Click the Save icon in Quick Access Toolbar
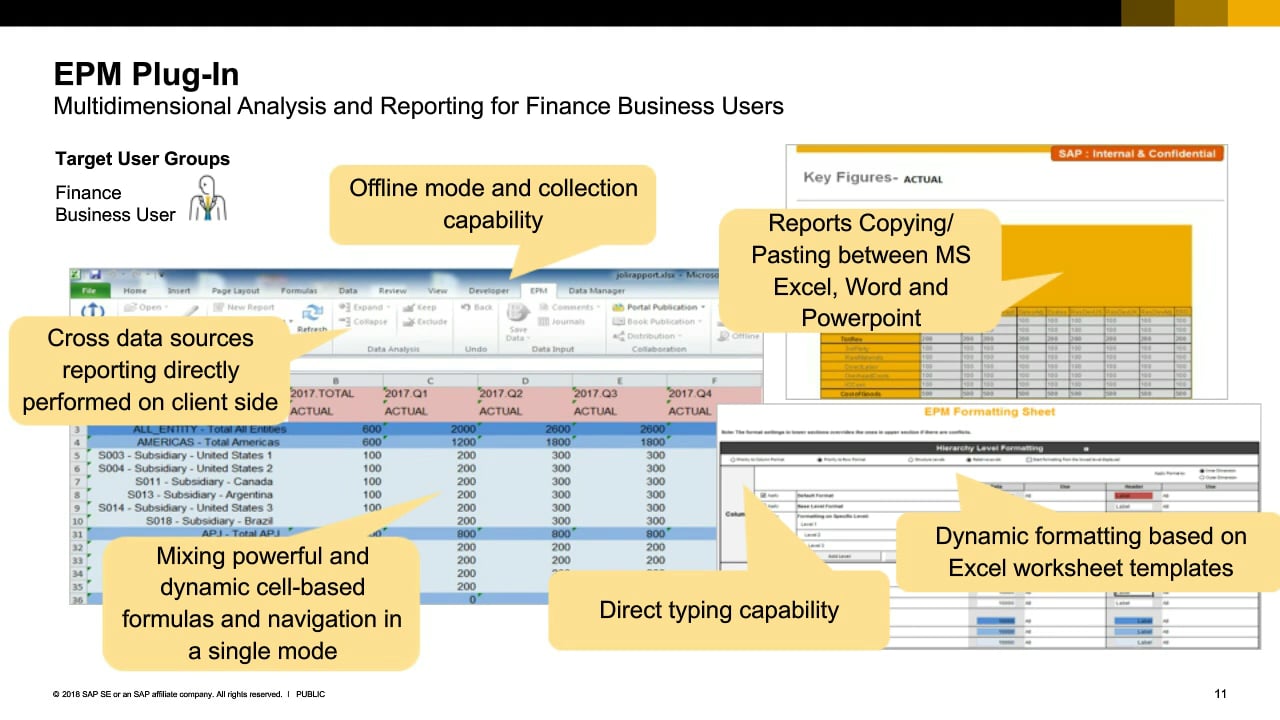 click(x=95, y=275)
